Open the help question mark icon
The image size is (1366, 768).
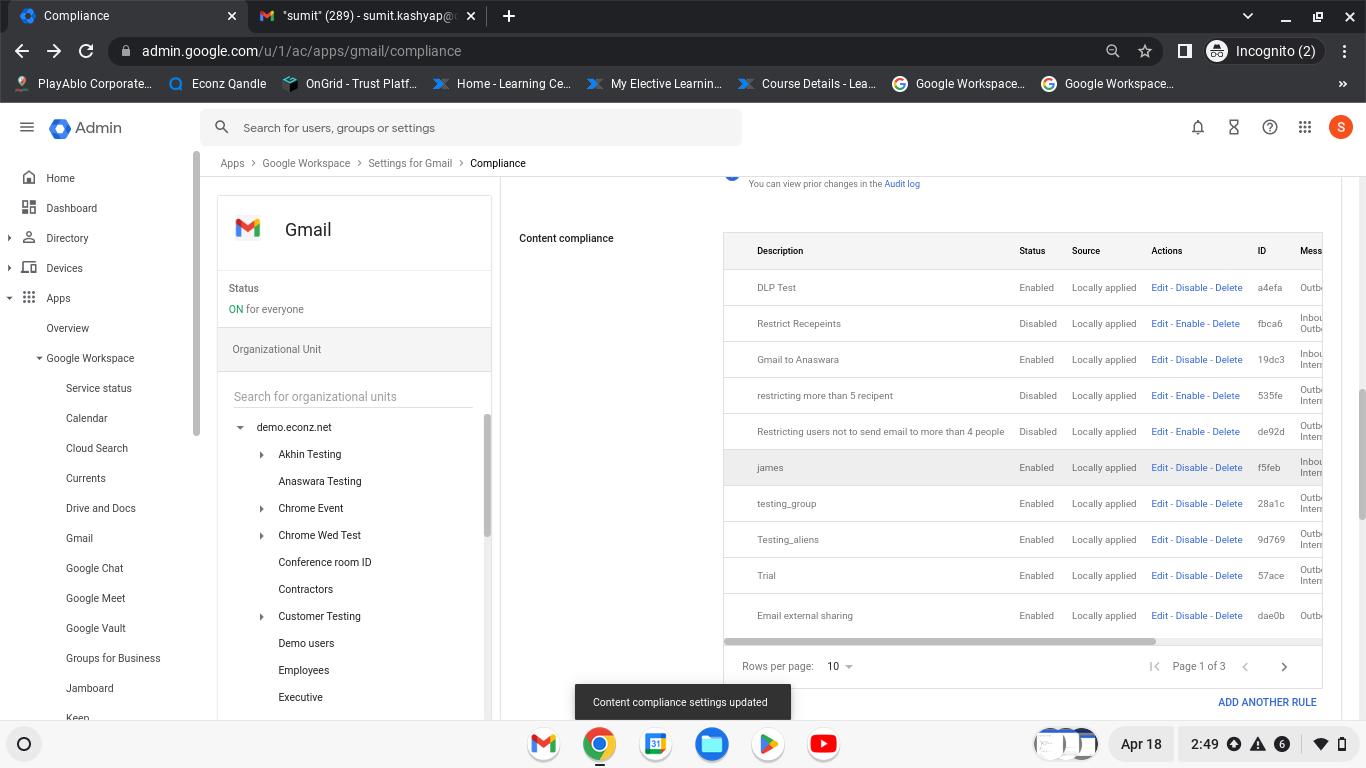(x=1270, y=127)
